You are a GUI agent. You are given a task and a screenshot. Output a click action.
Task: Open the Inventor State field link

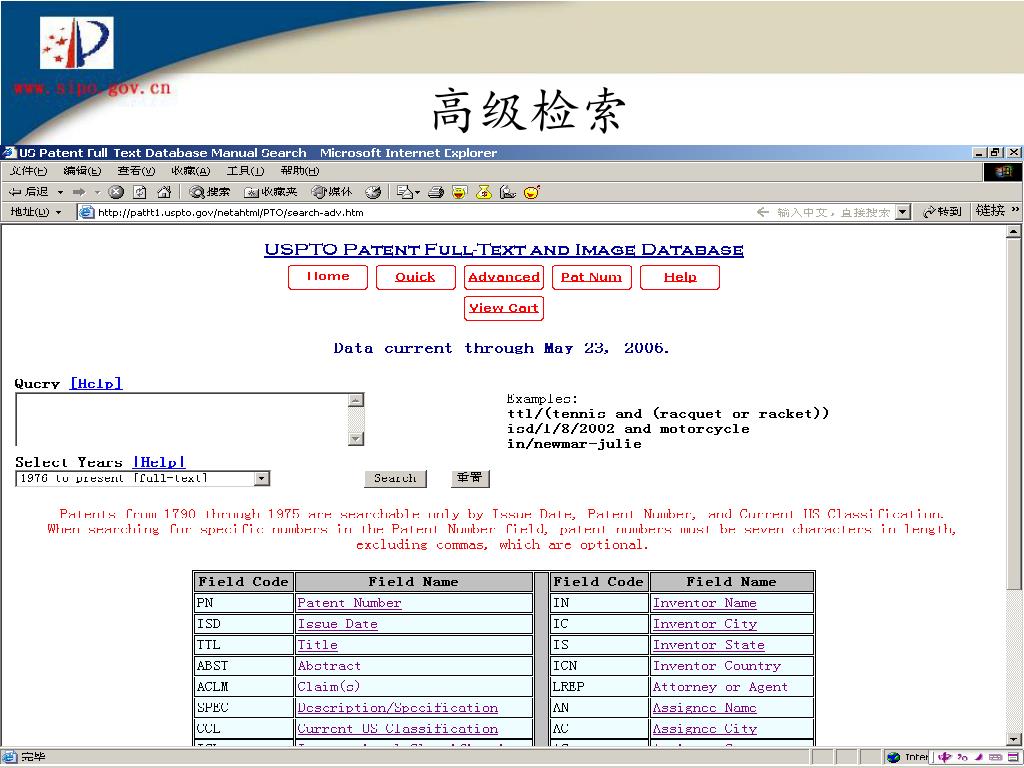(709, 645)
